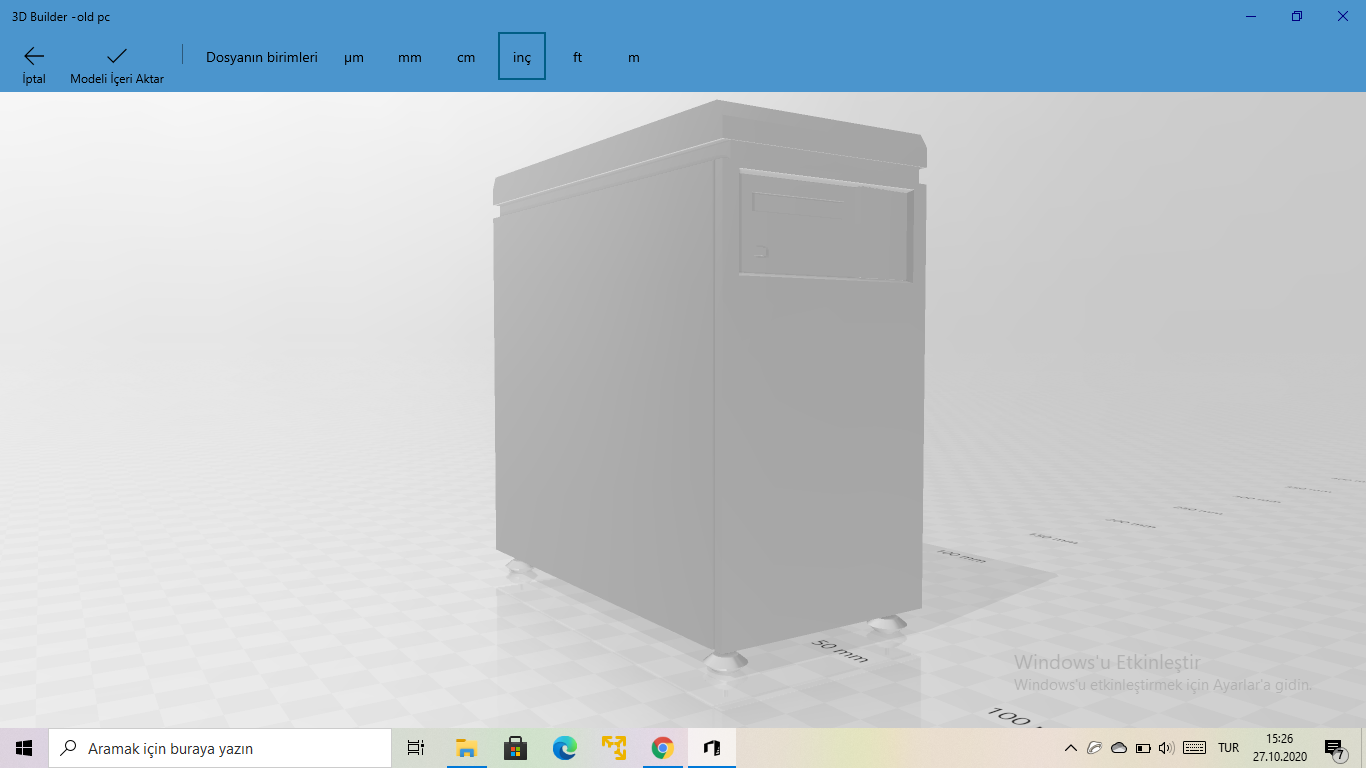Pick the inç unit option
Image resolution: width=1366 pixels, height=768 pixels.
pyautogui.click(x=522, y=57)
